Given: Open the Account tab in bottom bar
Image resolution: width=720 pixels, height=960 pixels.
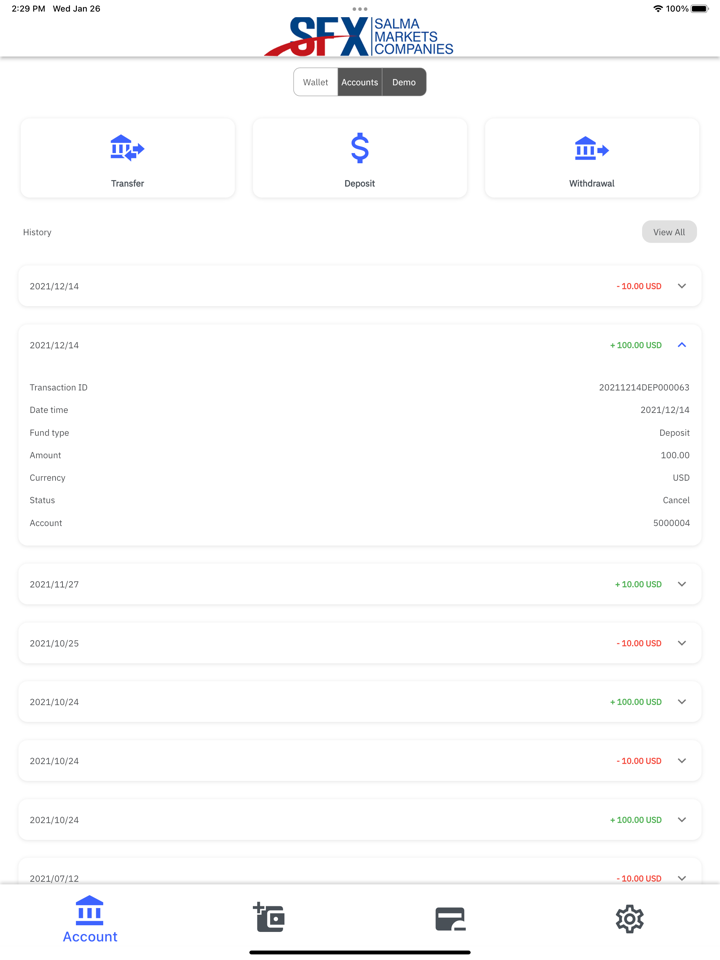Looking at the screenshot, I should point(90,919).
